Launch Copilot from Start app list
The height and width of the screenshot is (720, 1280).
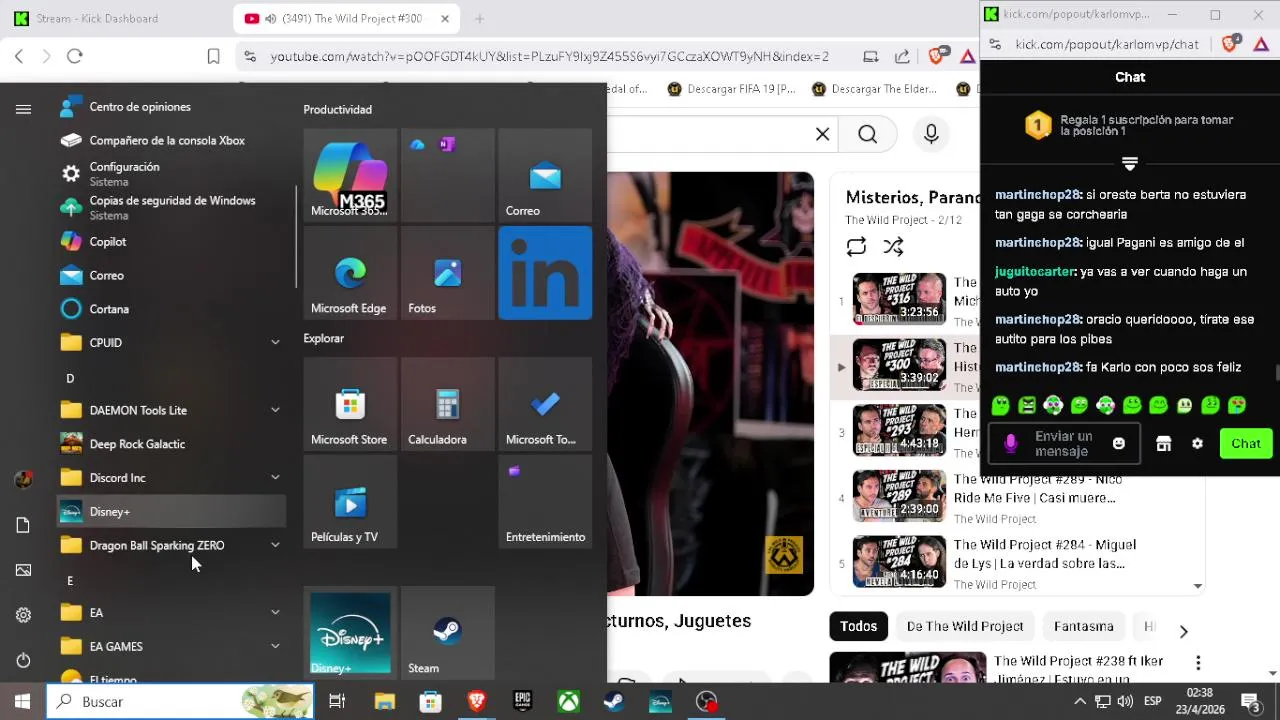[x=171, y=242]
